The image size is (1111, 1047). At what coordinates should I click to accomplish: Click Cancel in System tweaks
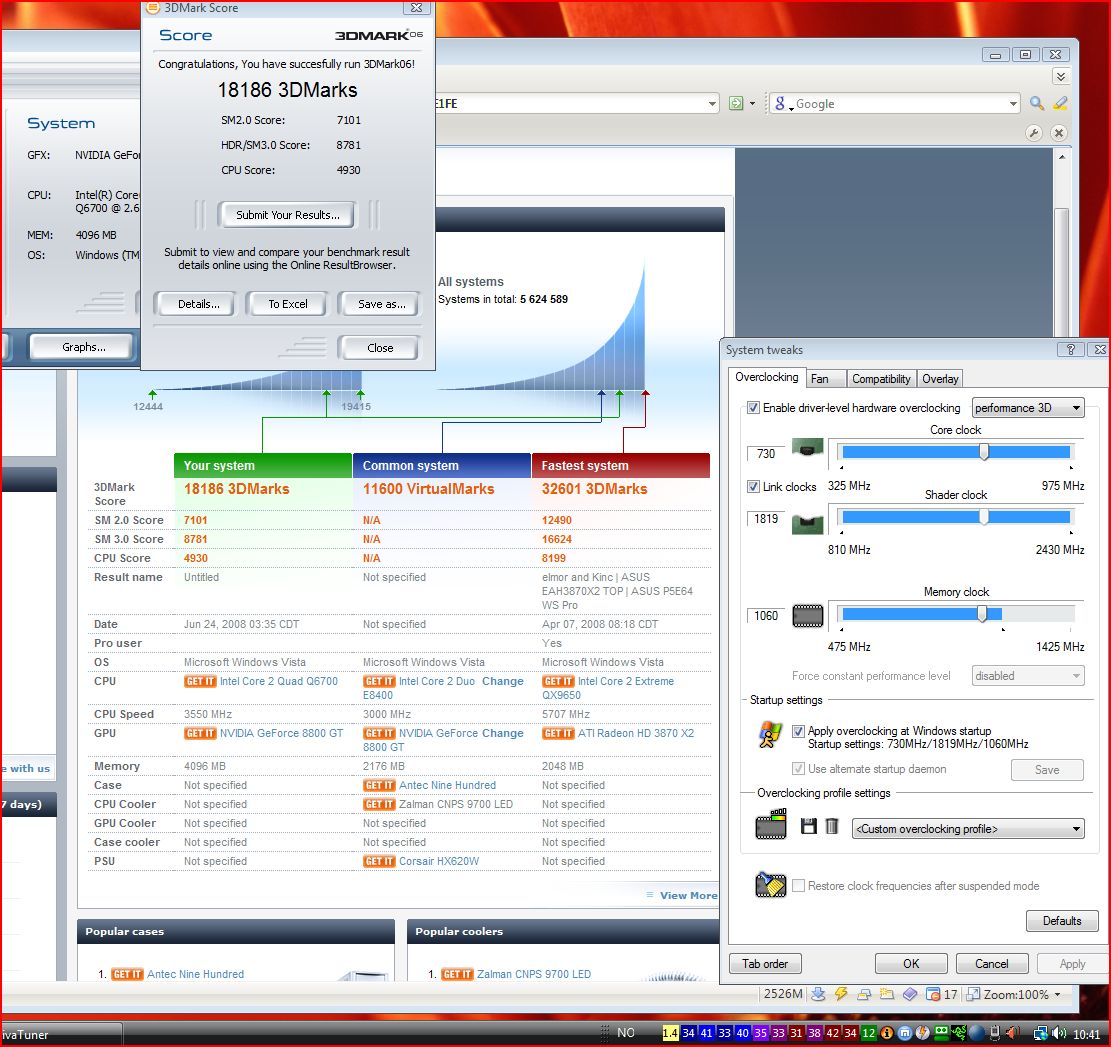[991, 963]
